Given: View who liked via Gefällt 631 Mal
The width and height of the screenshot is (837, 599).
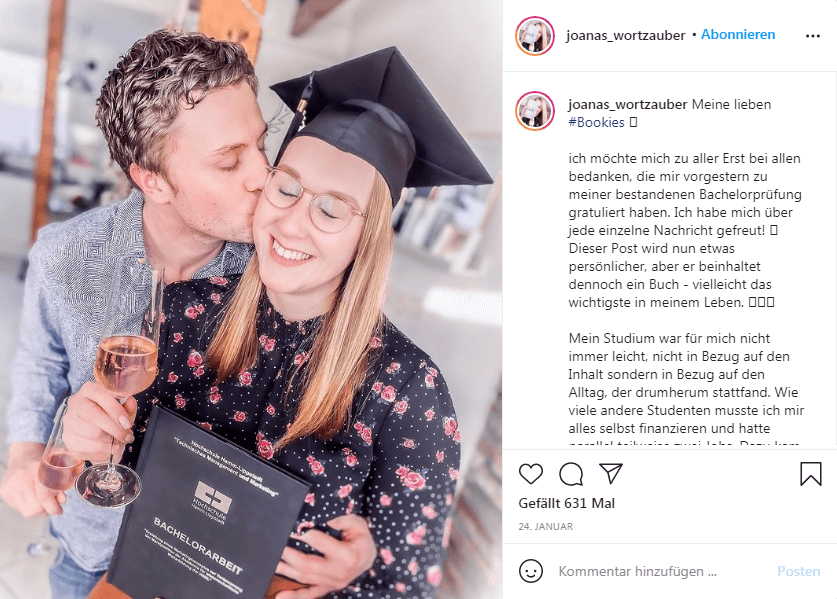Looking at the screenshot, I should 566,503.
